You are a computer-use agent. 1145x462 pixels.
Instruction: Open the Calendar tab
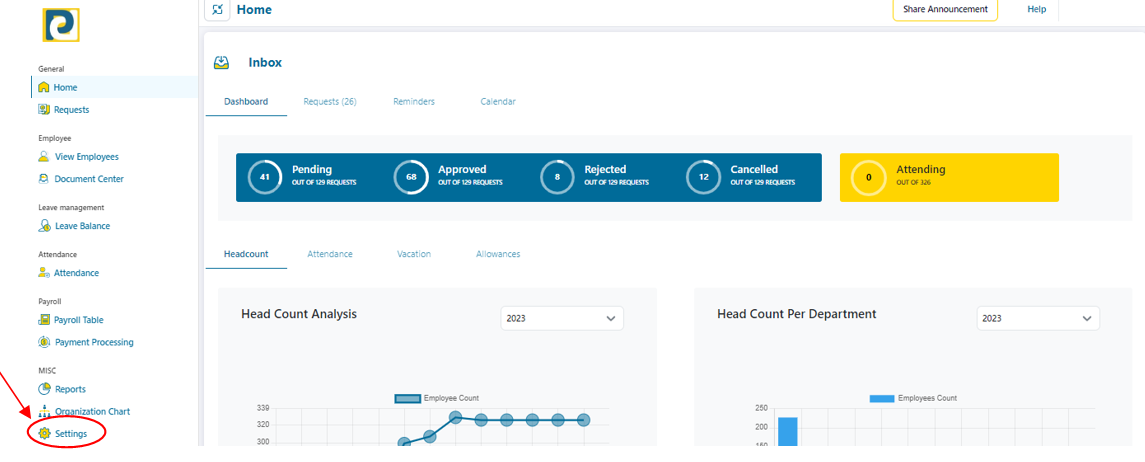[498, 102]
